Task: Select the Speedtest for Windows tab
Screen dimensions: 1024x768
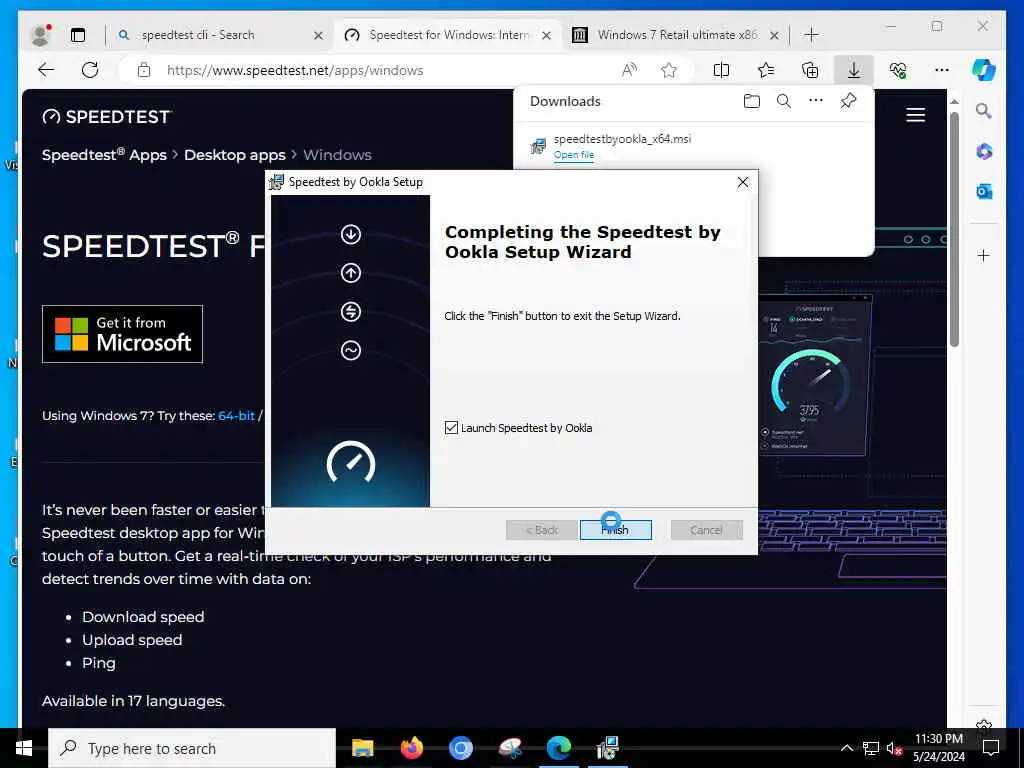Action: click(x=449, y=35)
